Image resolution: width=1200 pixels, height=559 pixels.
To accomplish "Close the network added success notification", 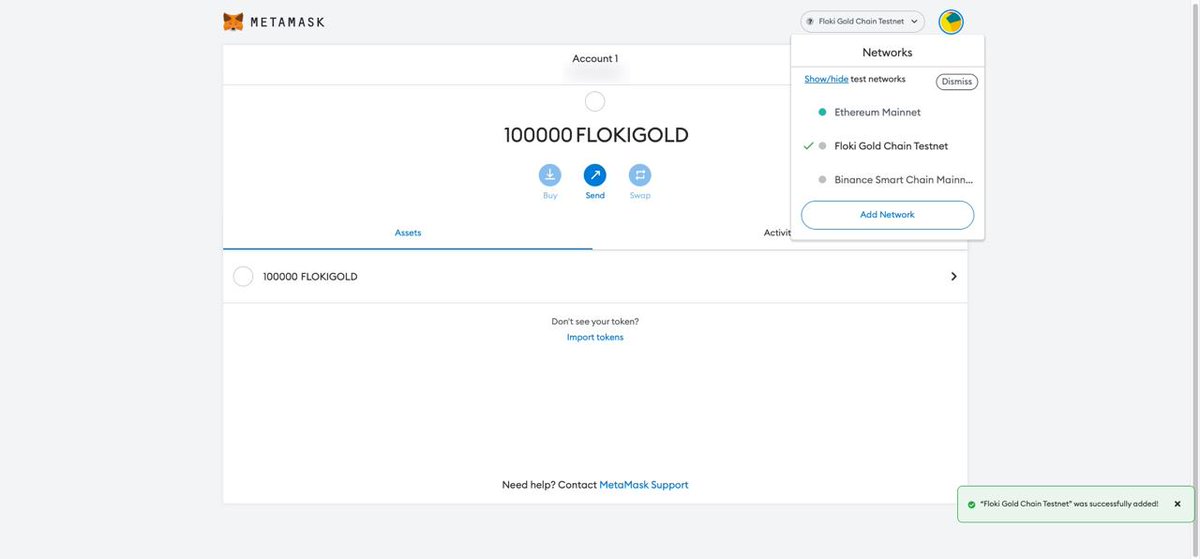I will click(x=1177, y=504).
